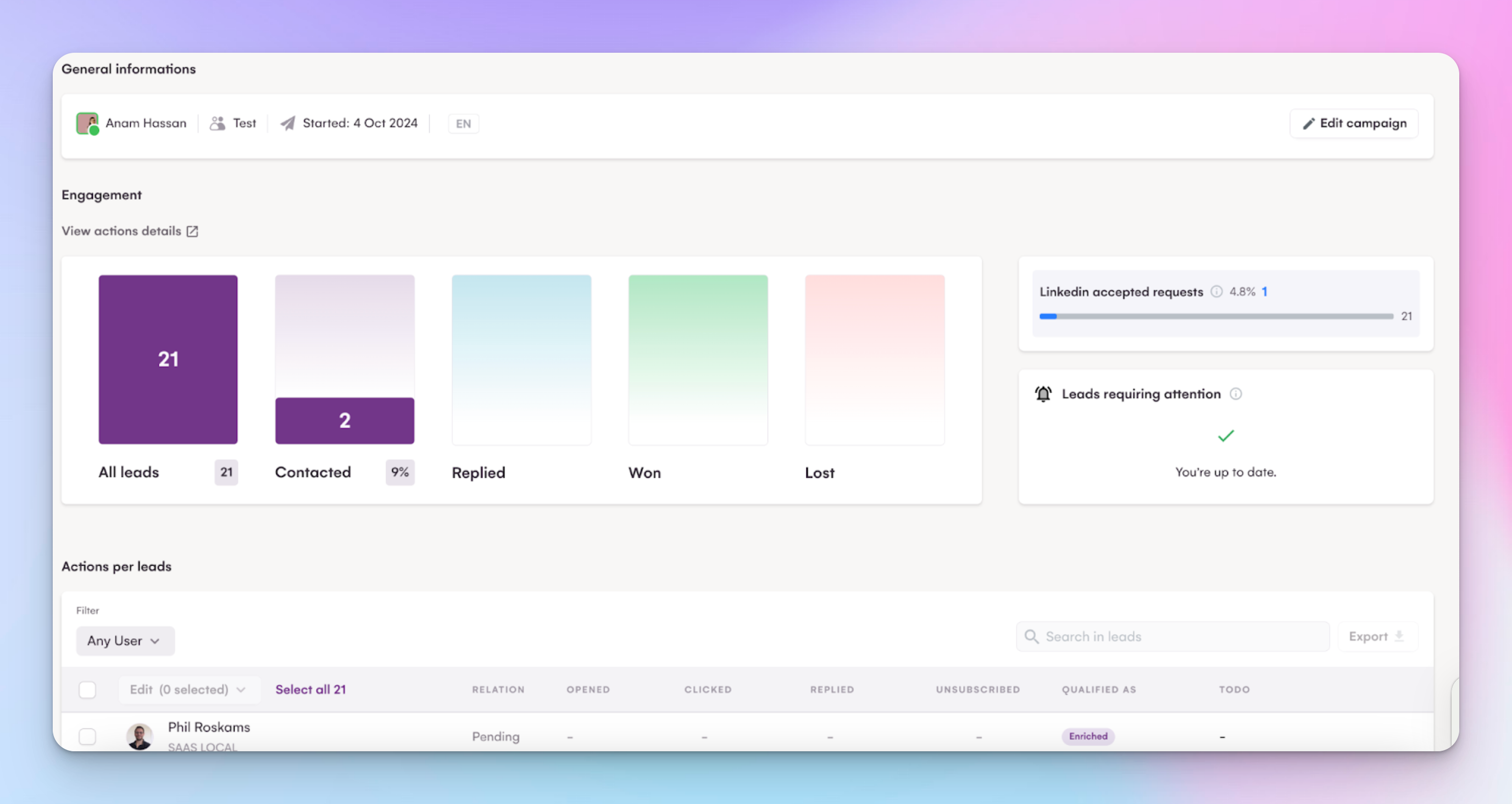Click the Edit campaign button
Image resolution: width=1512 pixels, height=804 pixels.
click(1354, 123)
